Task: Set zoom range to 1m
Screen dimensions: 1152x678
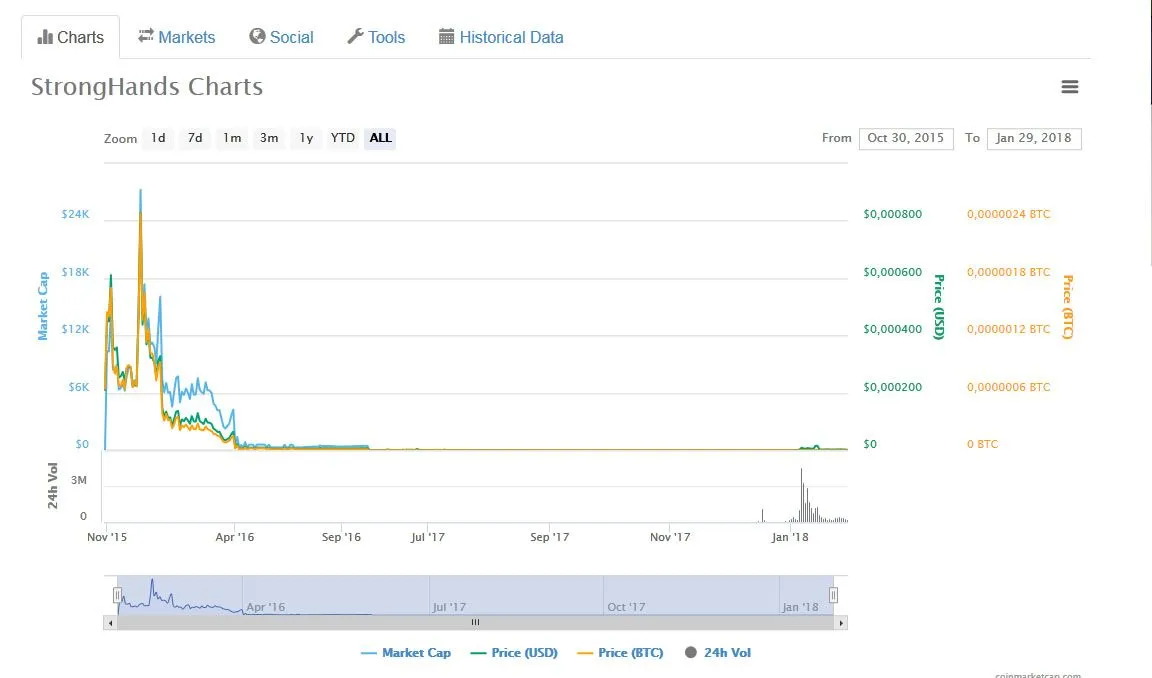Action: pos(232,138)
